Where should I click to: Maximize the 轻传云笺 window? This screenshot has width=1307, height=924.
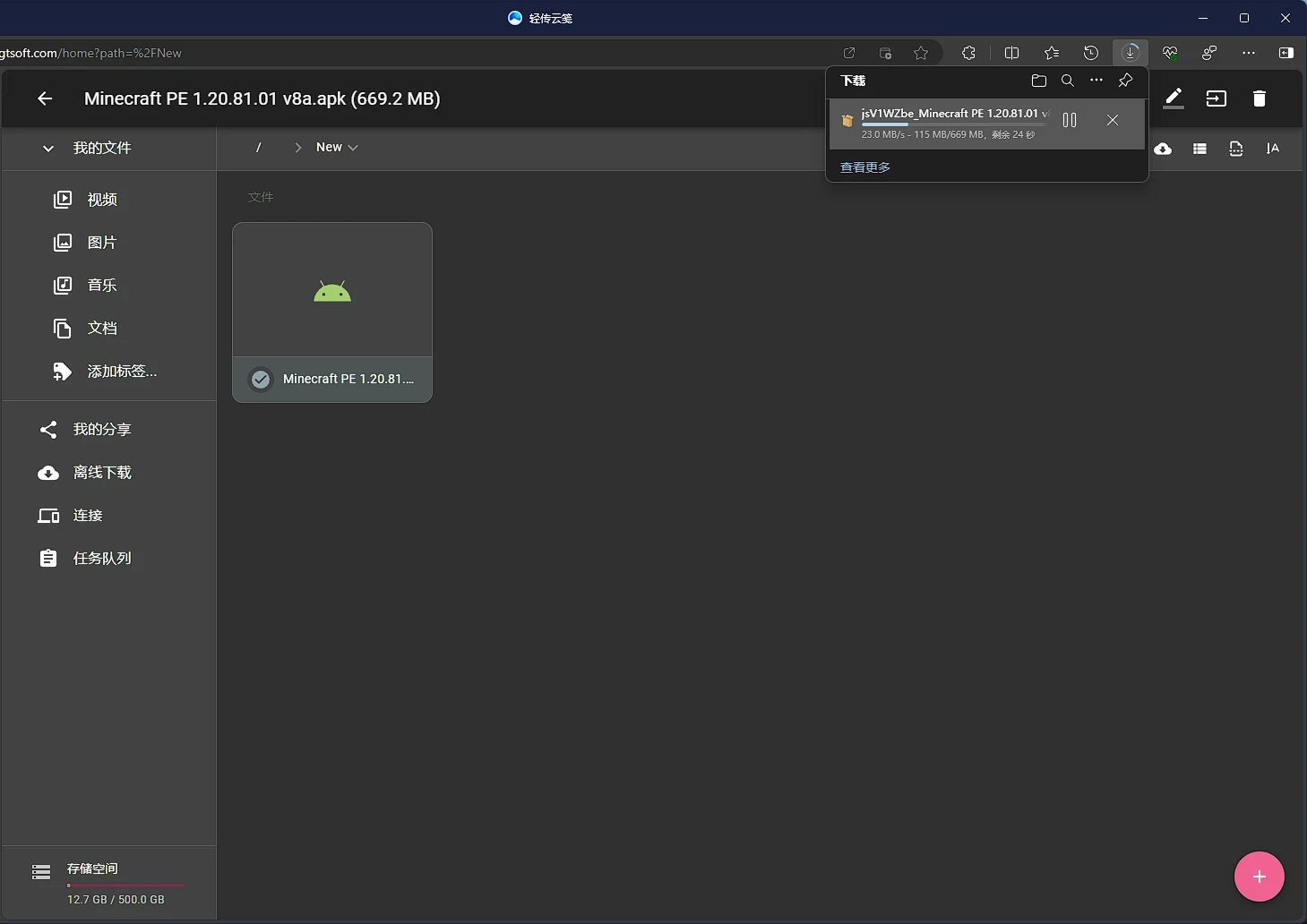pyautogui.click(x=1244, y=18)
